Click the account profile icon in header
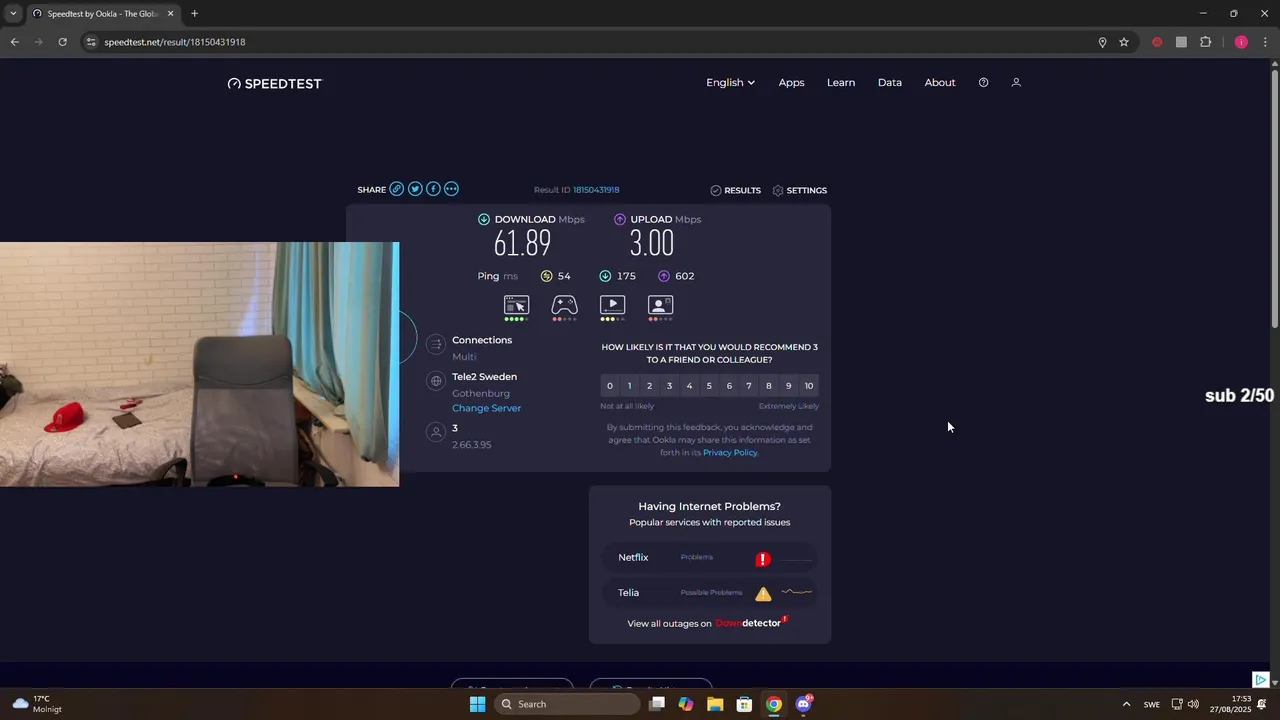The height and width of the screenshot is (720, 1280). [x=1016, y=83]
